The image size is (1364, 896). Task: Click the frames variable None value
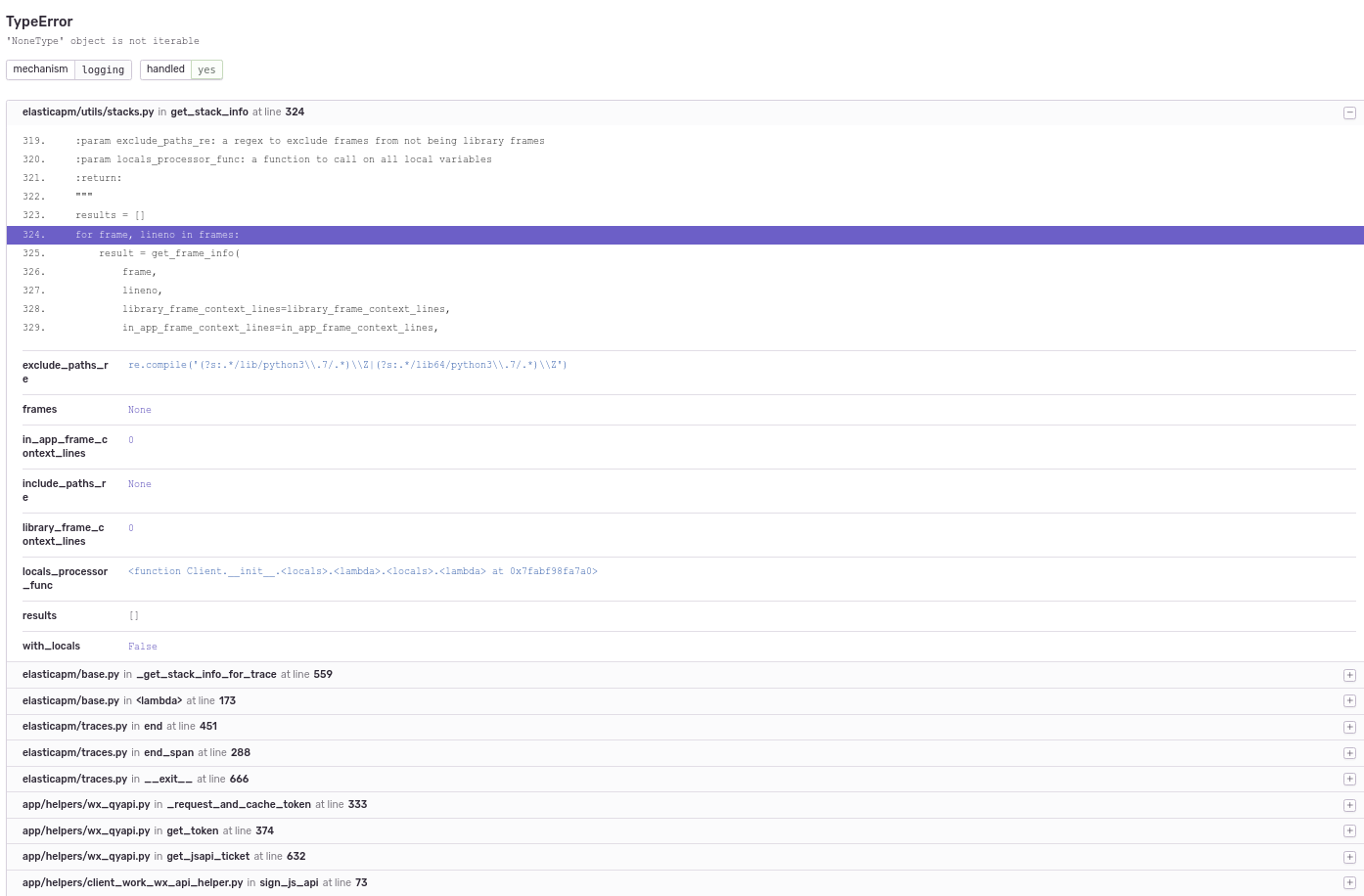click(140, 410)
